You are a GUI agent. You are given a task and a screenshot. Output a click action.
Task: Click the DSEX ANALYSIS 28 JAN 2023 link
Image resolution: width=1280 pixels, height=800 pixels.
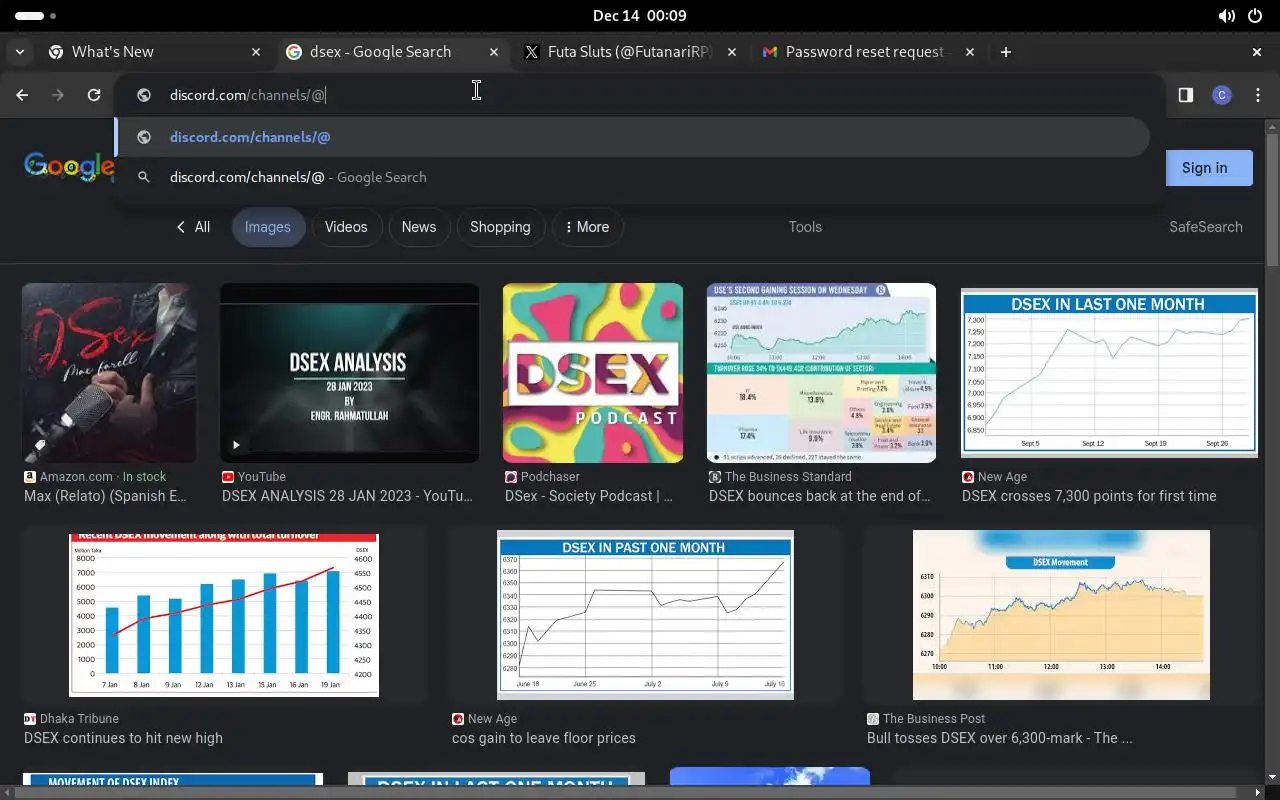pyautogui.click(x=347, y=496)
